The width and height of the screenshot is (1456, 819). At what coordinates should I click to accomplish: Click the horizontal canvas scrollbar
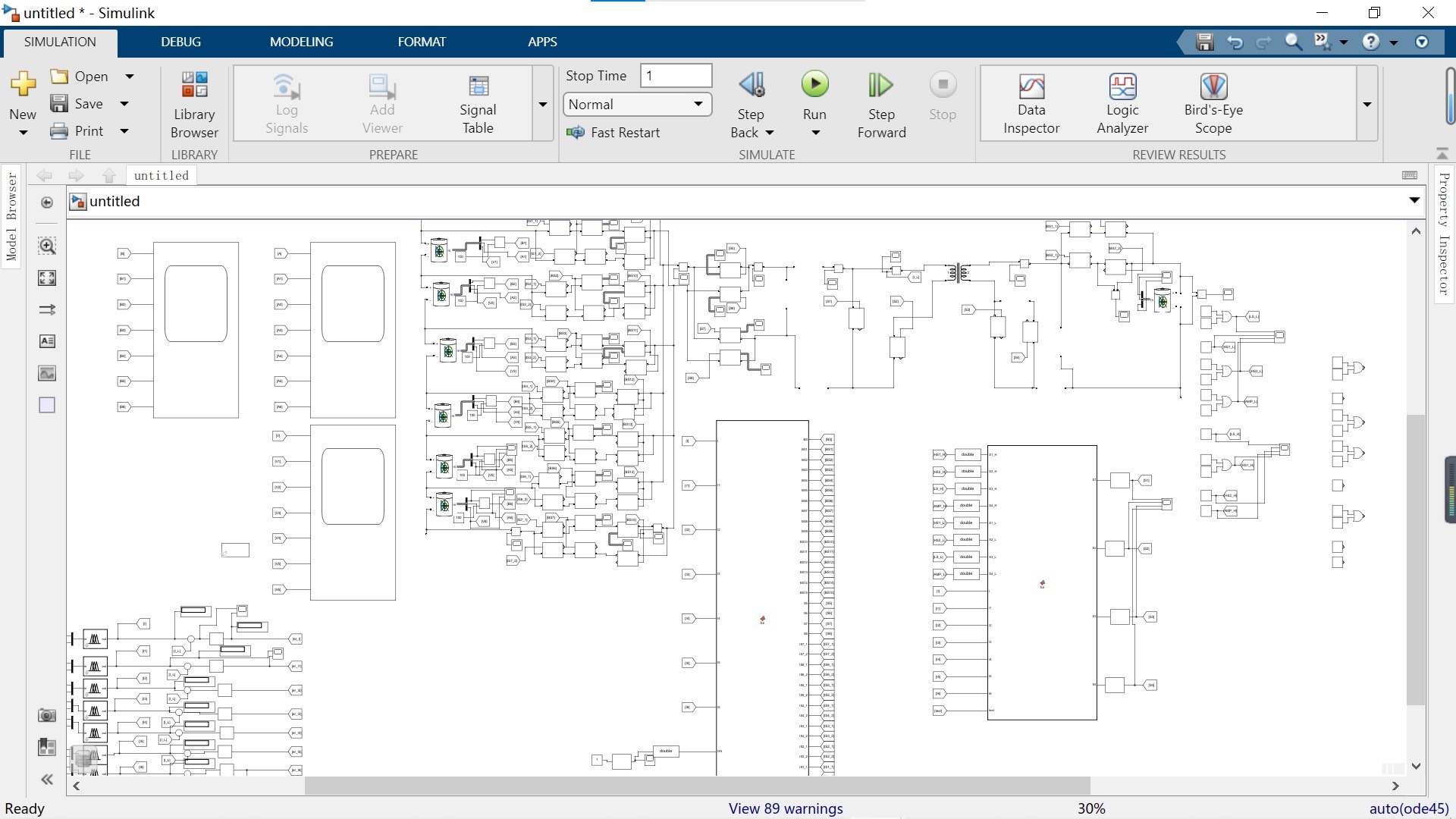point(696,786)
